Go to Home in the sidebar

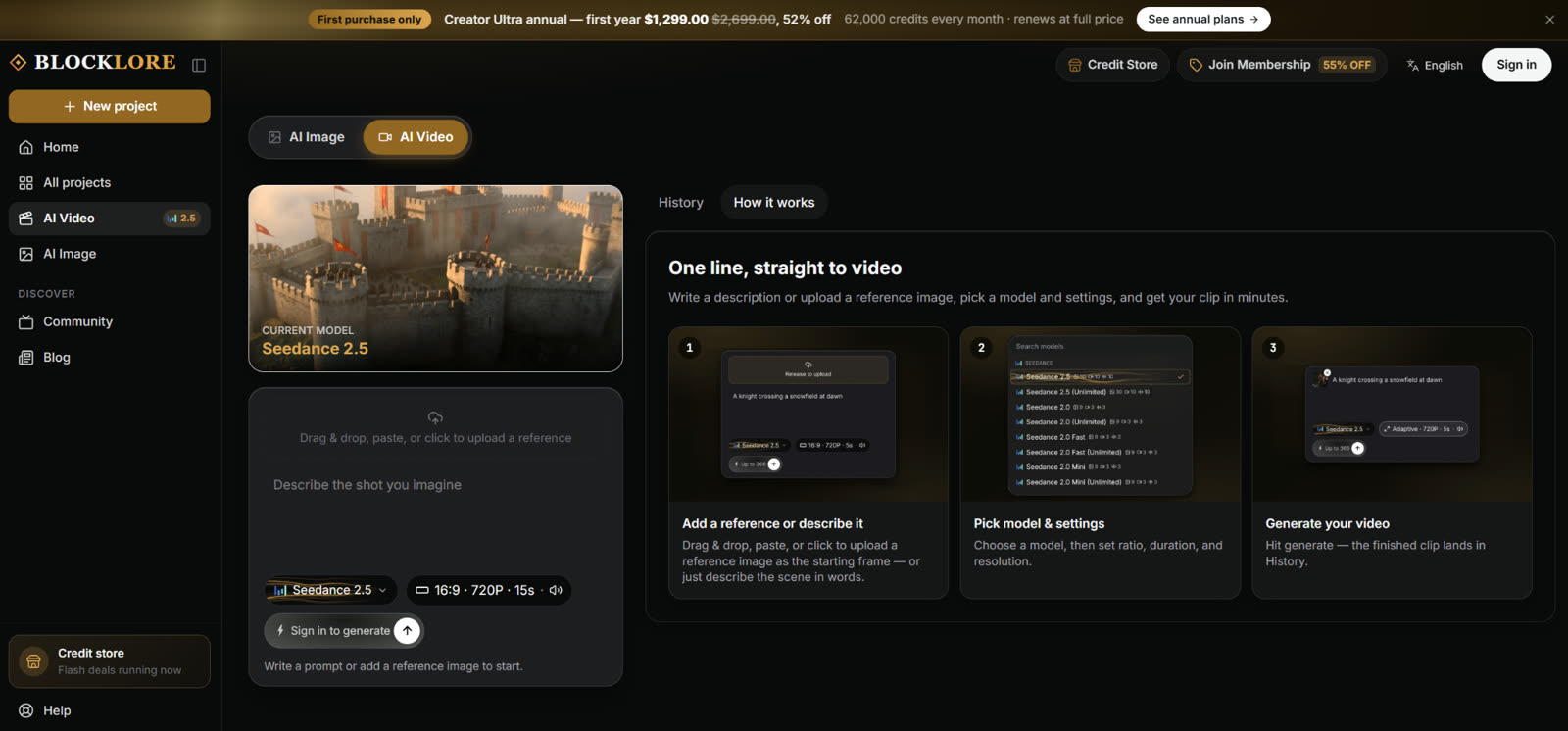tap(110, 147)
